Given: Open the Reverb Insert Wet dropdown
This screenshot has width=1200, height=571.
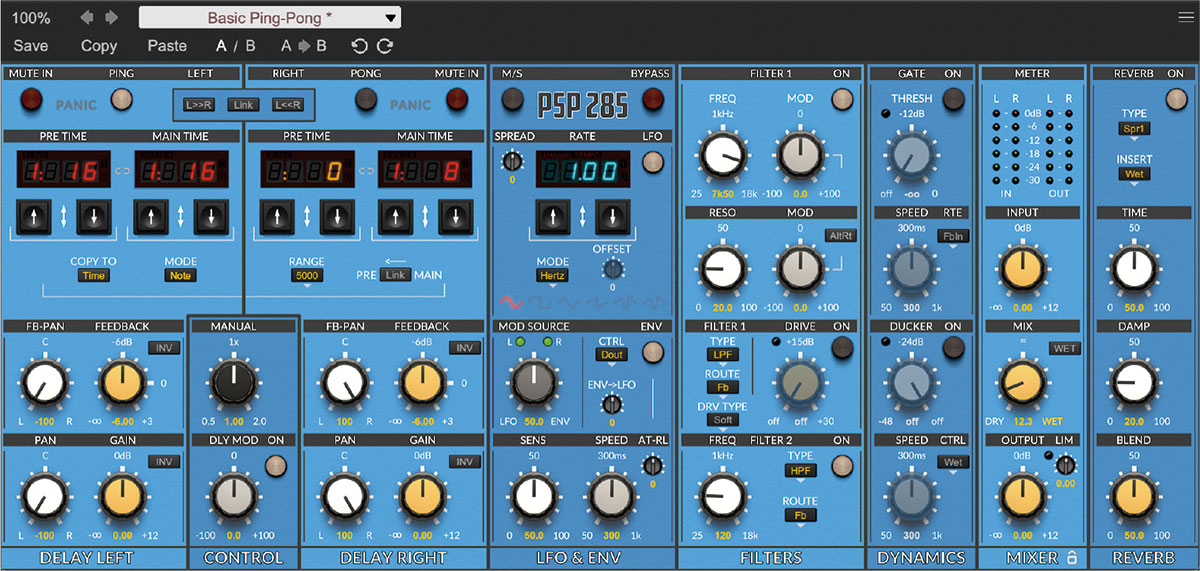Looking at the screenshot, I should click(x=1134, y=174).
